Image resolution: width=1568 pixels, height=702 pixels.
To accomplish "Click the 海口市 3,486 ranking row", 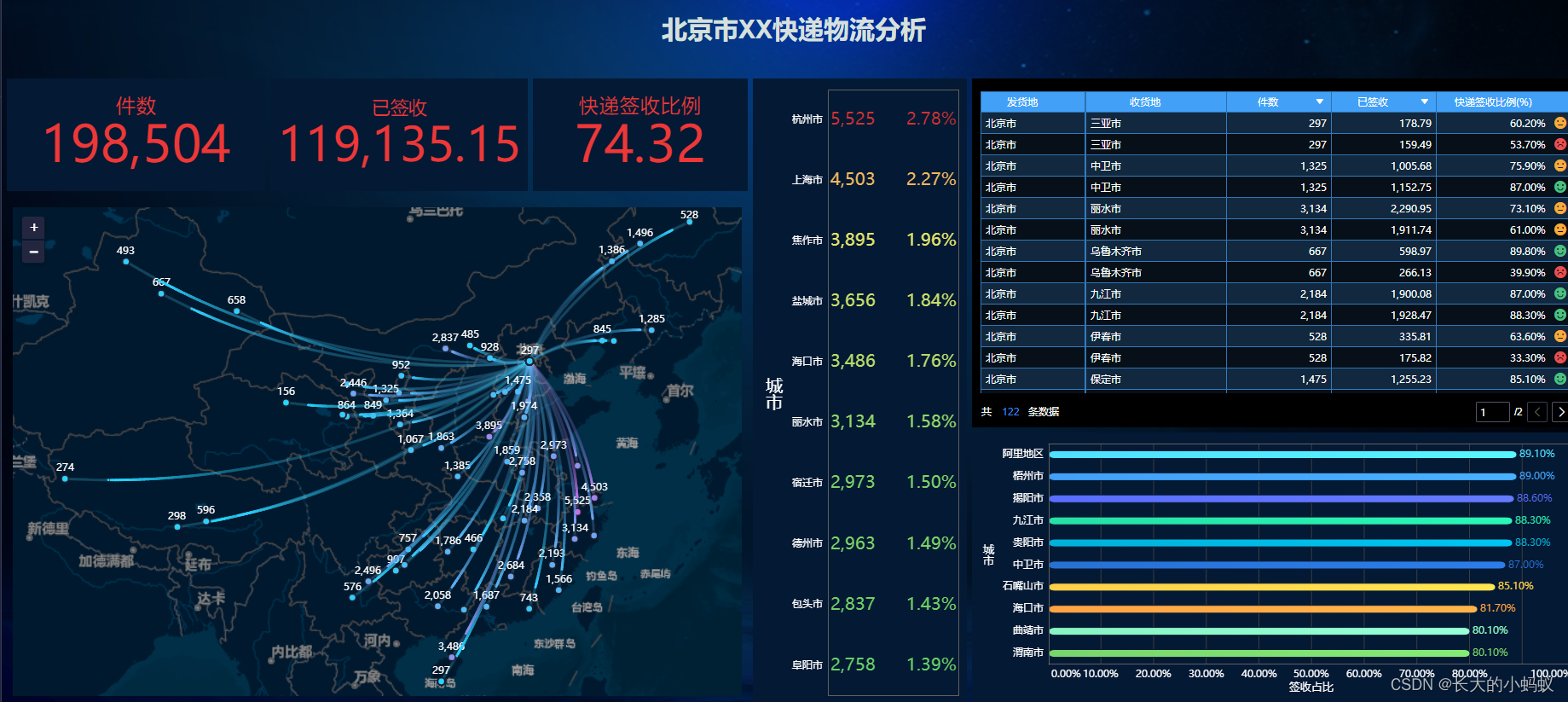I will click(x=874, y=361).
